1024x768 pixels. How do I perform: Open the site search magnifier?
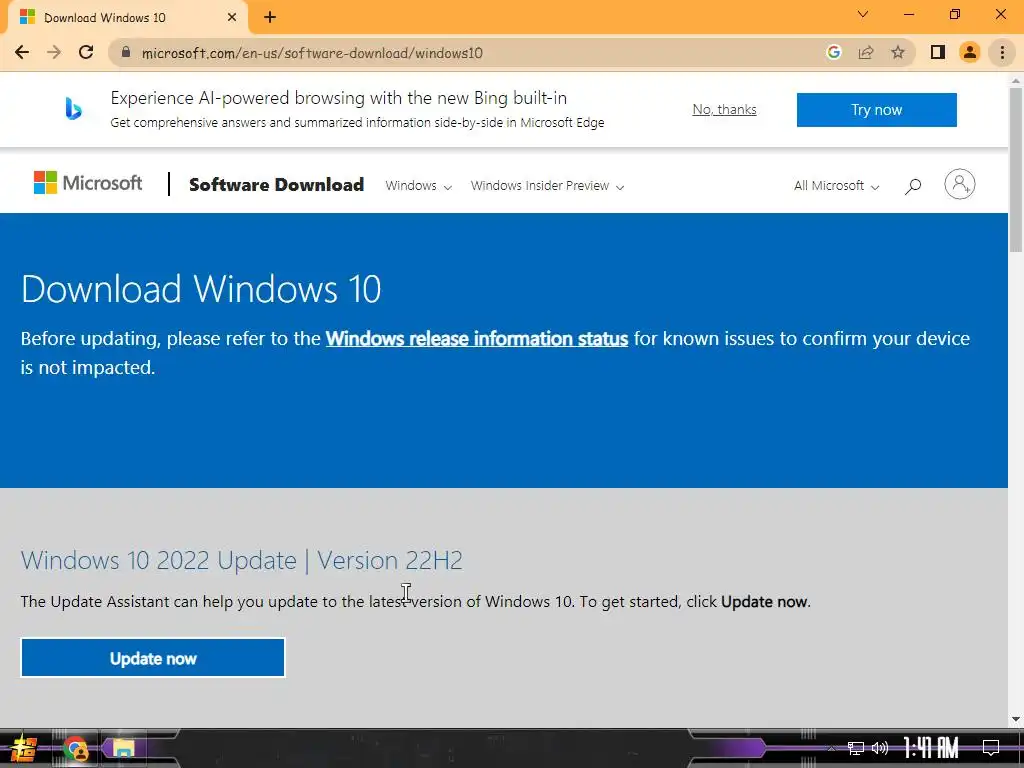(x=913, y=186)
